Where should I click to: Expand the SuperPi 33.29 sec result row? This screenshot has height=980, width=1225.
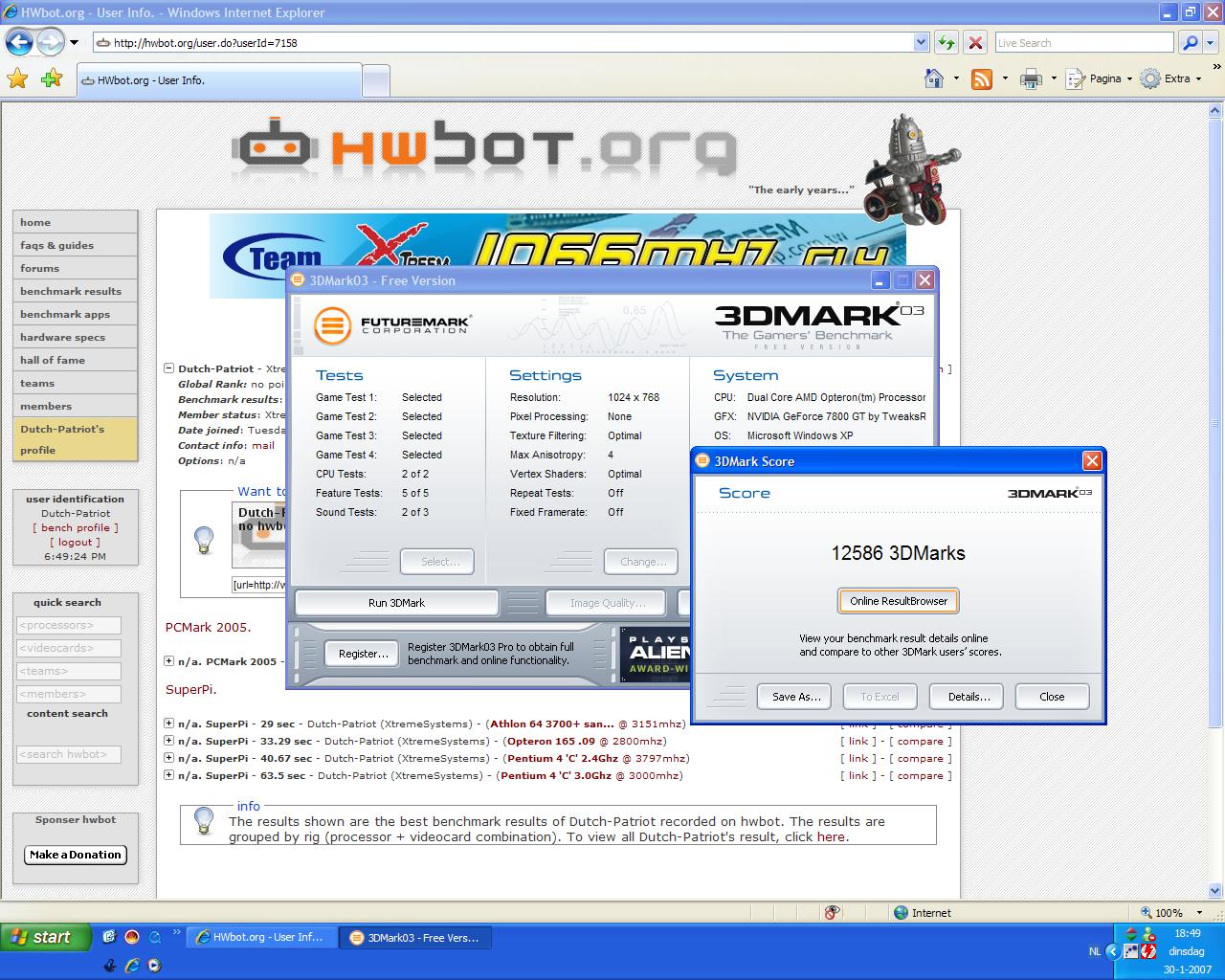169,741
